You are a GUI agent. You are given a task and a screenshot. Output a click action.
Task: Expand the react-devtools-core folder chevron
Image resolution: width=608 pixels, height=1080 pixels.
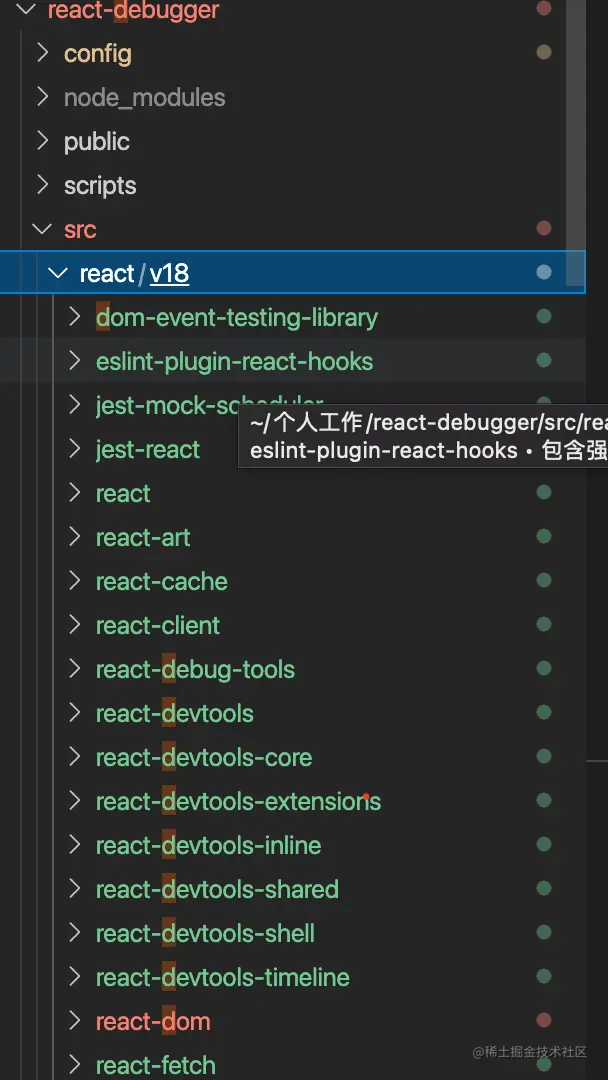click(x=74, y=757)
